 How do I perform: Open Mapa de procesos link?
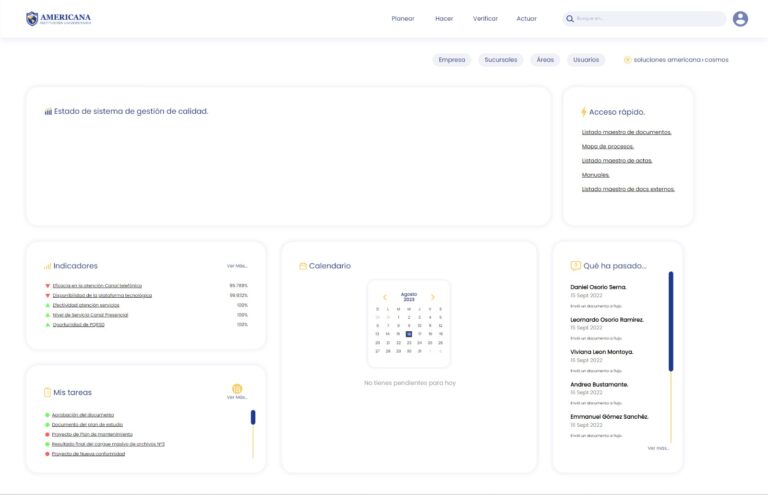608,146
